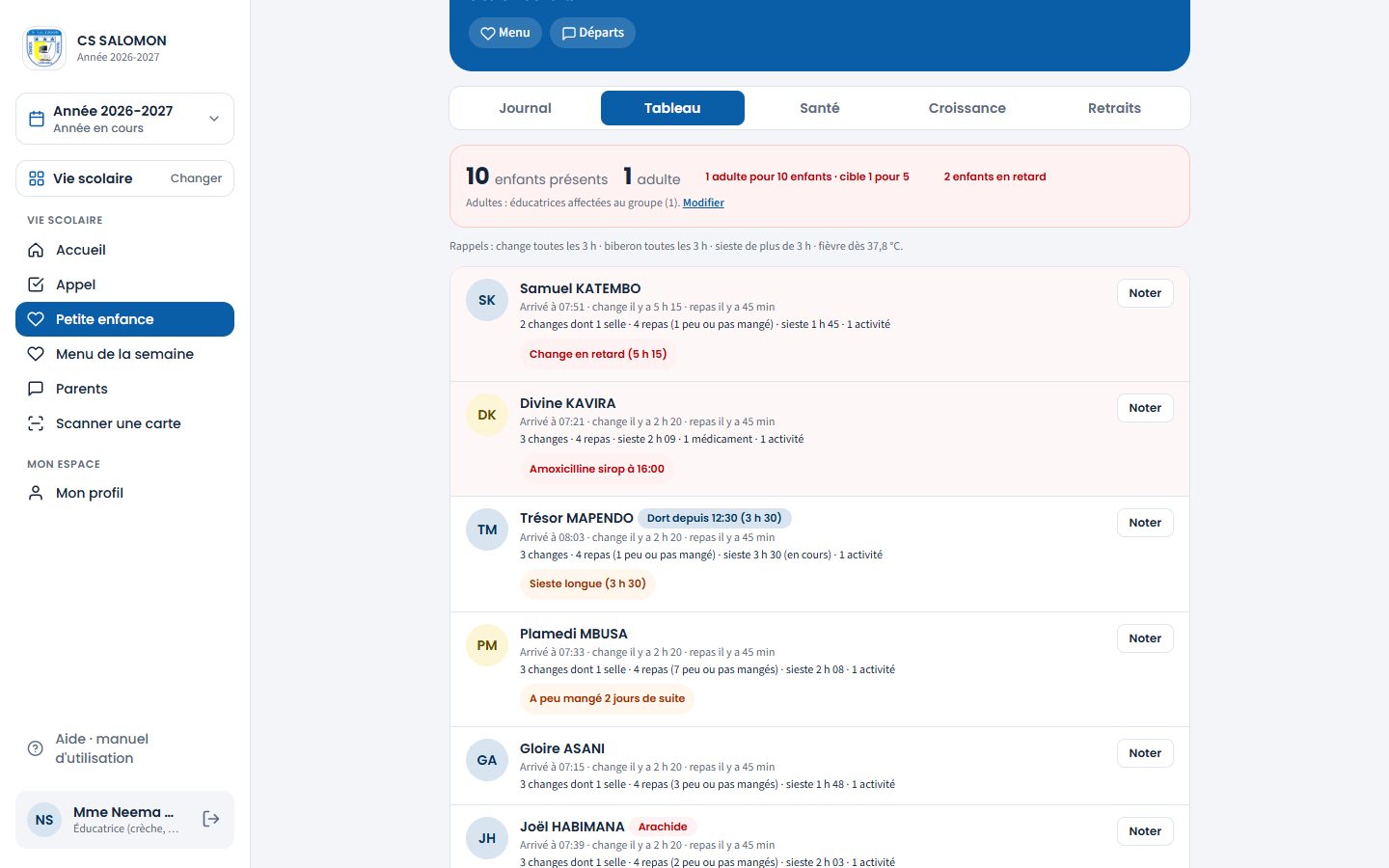Viewport: 1389px width, 868px height.
Task: Click the 'Sieste longue (3 h 30)' badge
Action: click(x=587, y=583)
